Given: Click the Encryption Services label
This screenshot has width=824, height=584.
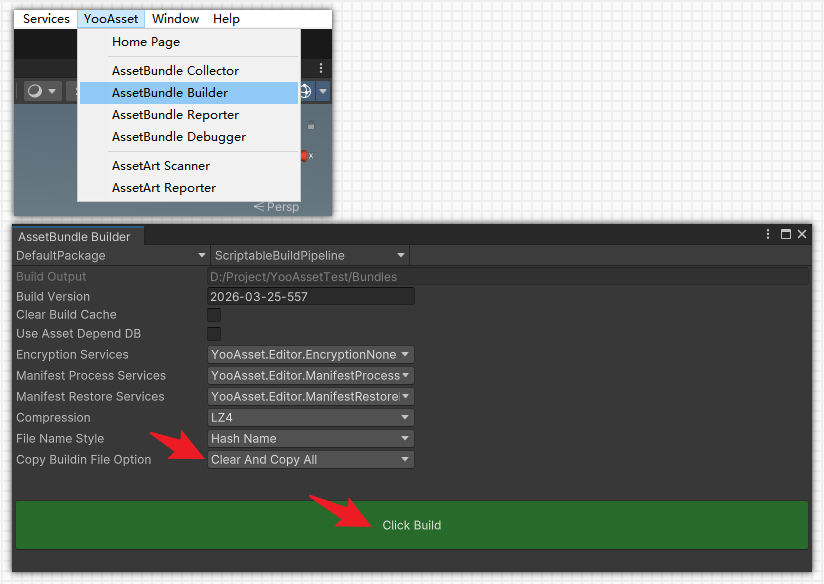Looking at the screenshot, I should [x=73, y=355].
